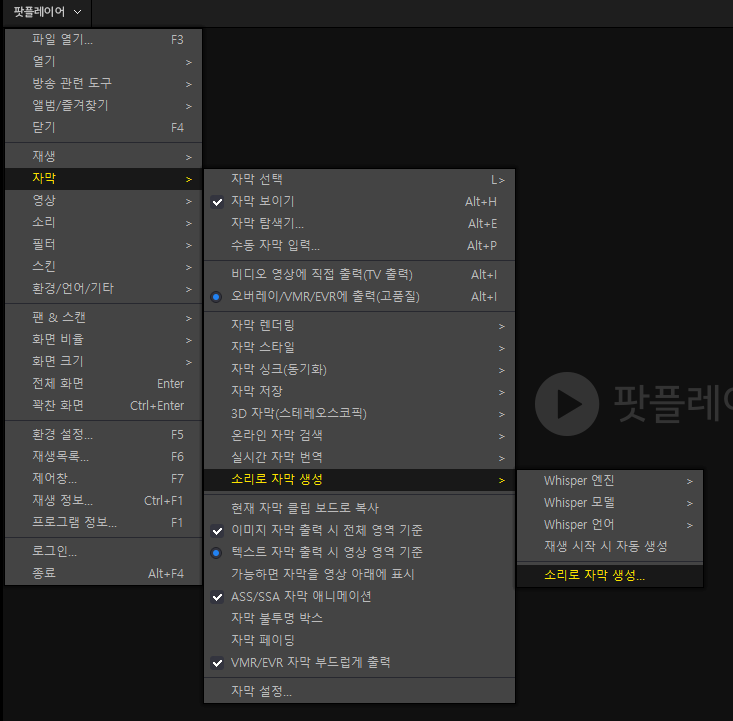Expand 3D 자막(스테레오스코픽) submenu
This screenshot has width=733, height=721.
click(x=359, y=414)
